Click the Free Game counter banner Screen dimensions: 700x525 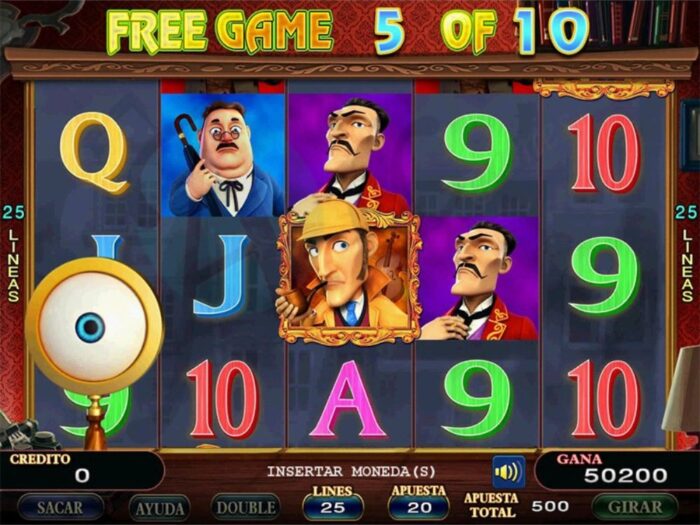pos(347,30)
